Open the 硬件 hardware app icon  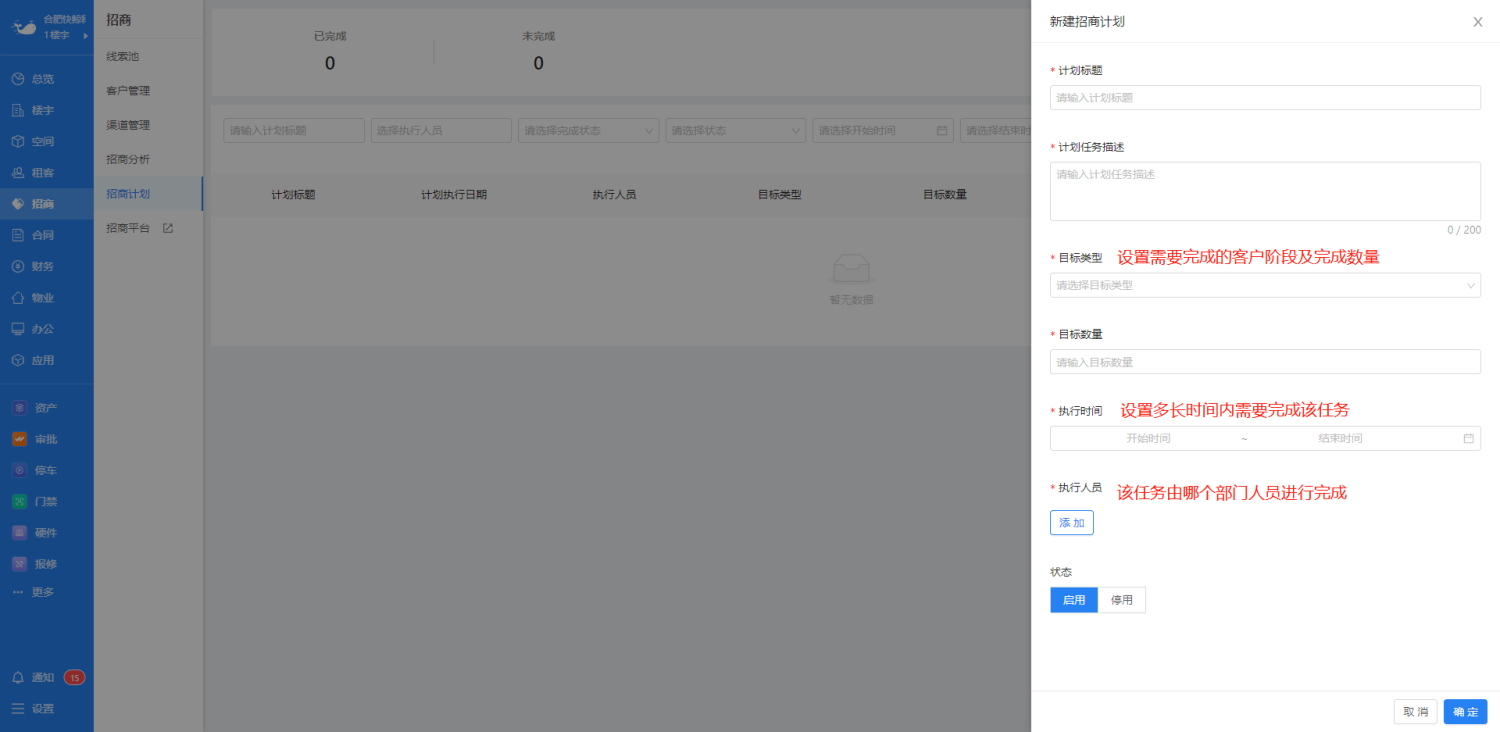19,532
